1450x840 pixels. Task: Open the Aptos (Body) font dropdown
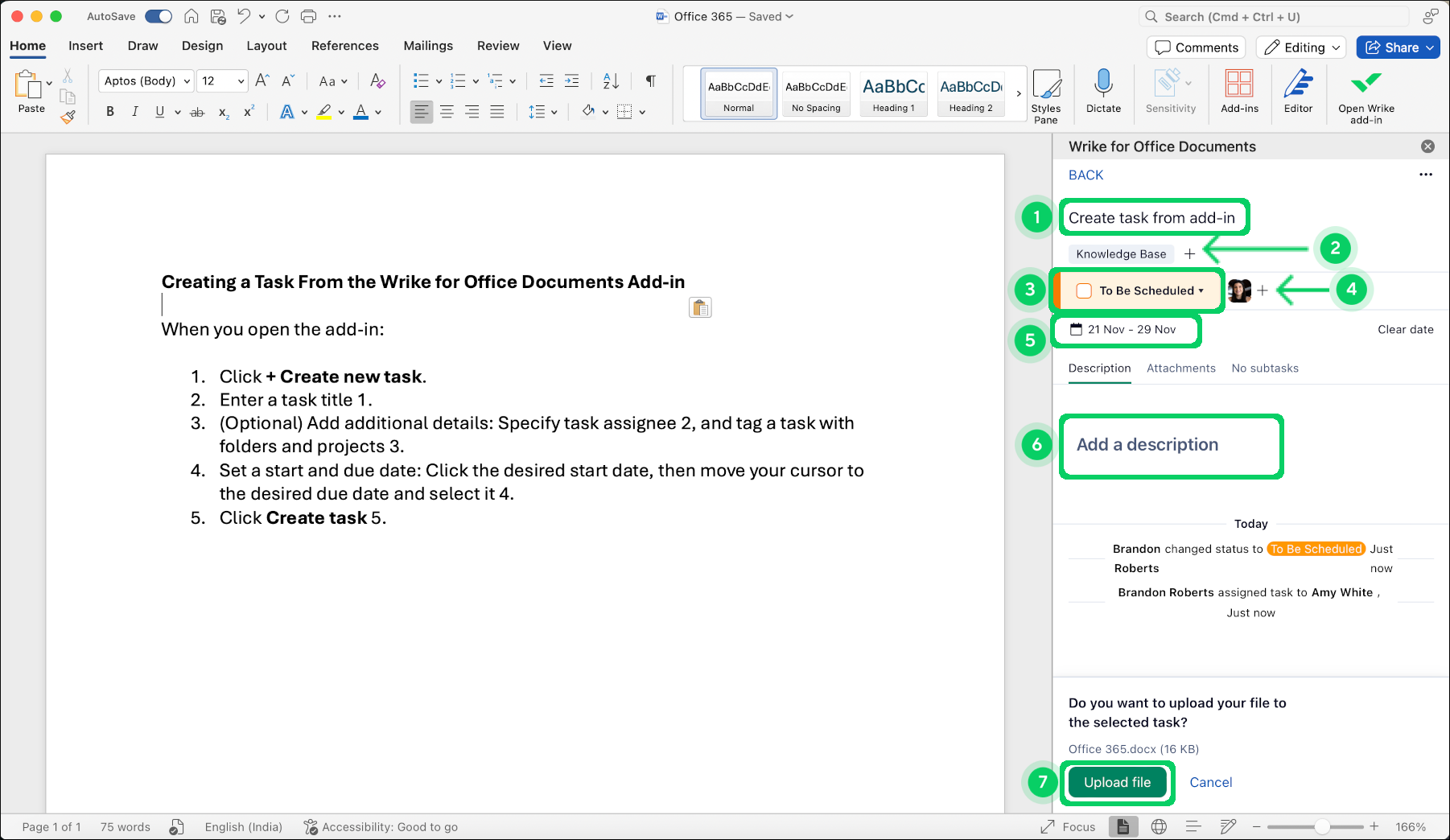[x=145, y=80]
